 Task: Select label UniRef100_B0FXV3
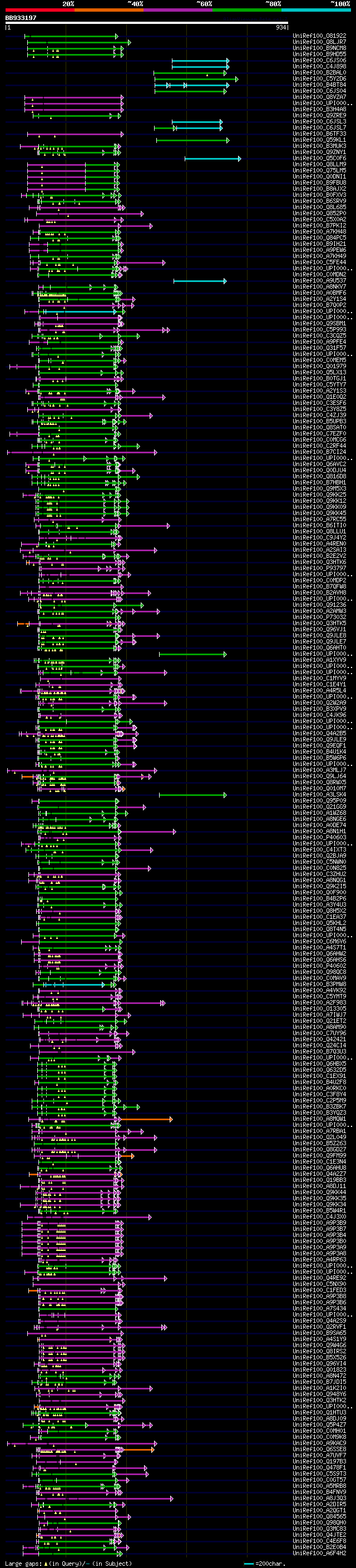pos(319,195)
